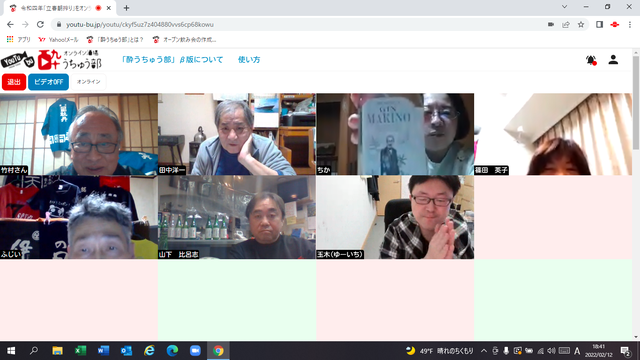Open File Explorer from taskbar
Viewport: 640px width, 360px height.
coord(57,351)
